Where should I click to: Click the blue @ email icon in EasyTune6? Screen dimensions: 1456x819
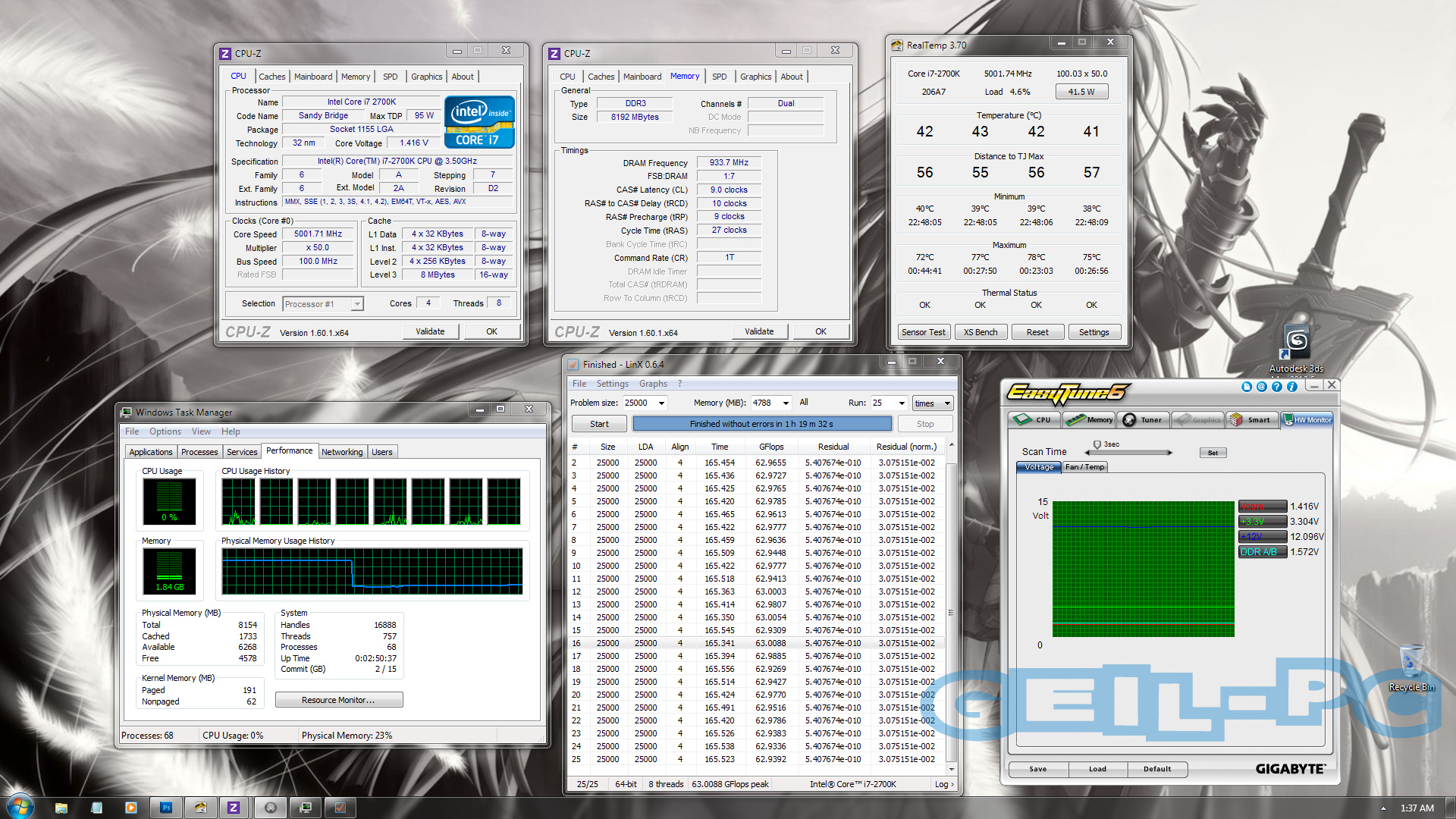pyautogui.click(x=1261, y=387)
